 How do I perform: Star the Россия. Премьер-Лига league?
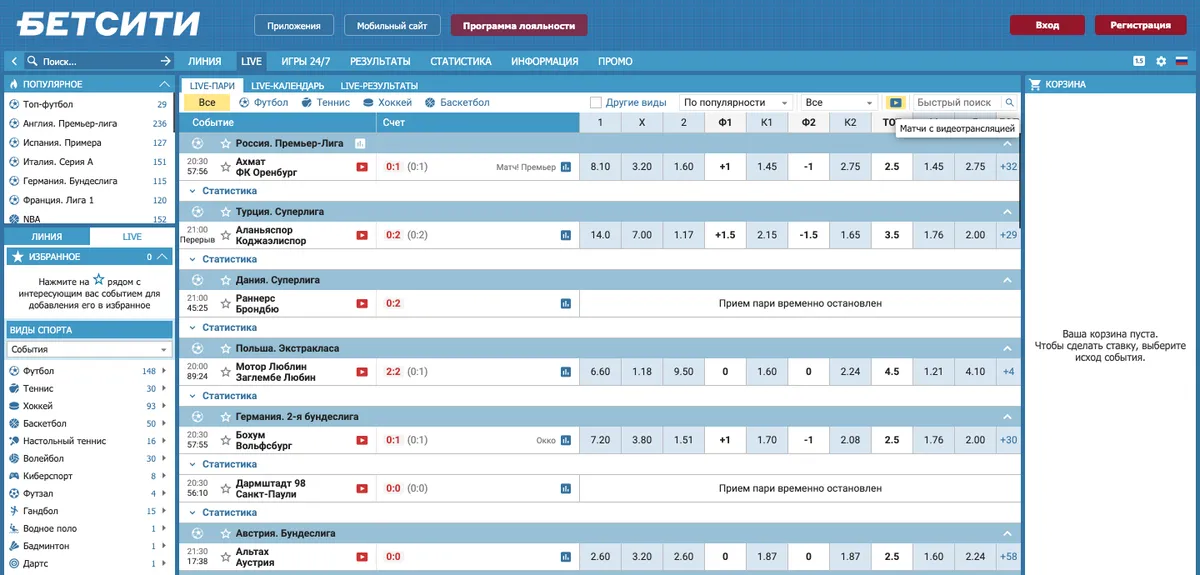[x=226, y=143]
